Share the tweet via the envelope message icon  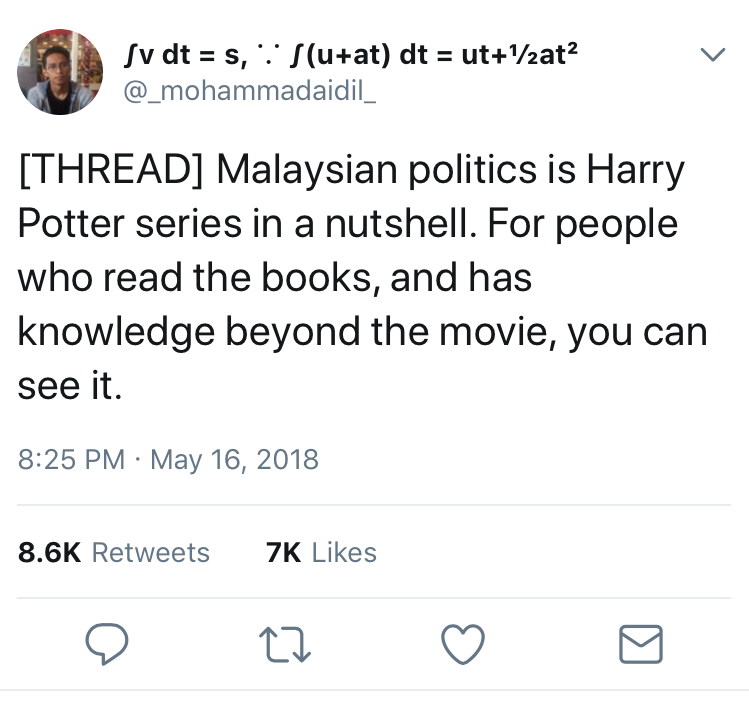point(641,644)
